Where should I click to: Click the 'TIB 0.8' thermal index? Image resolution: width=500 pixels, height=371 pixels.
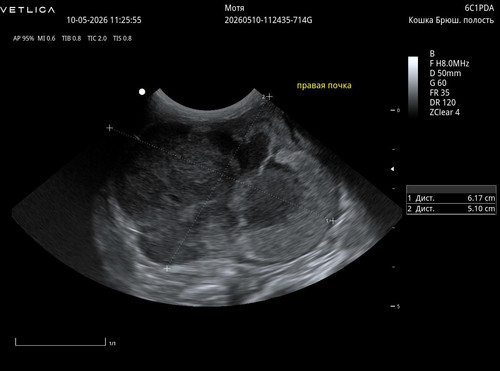[71, 39]
